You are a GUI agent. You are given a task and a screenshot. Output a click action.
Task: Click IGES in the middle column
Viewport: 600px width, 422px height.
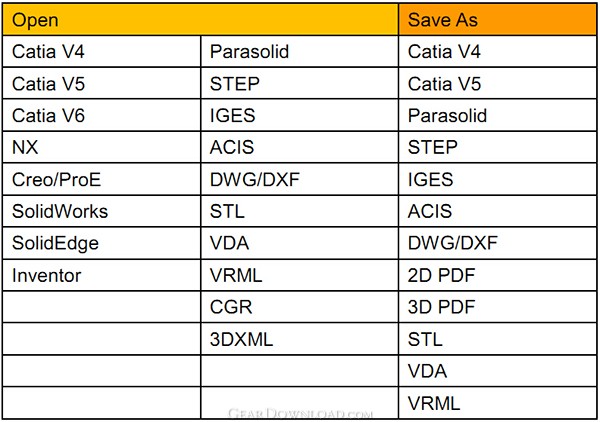300,115
